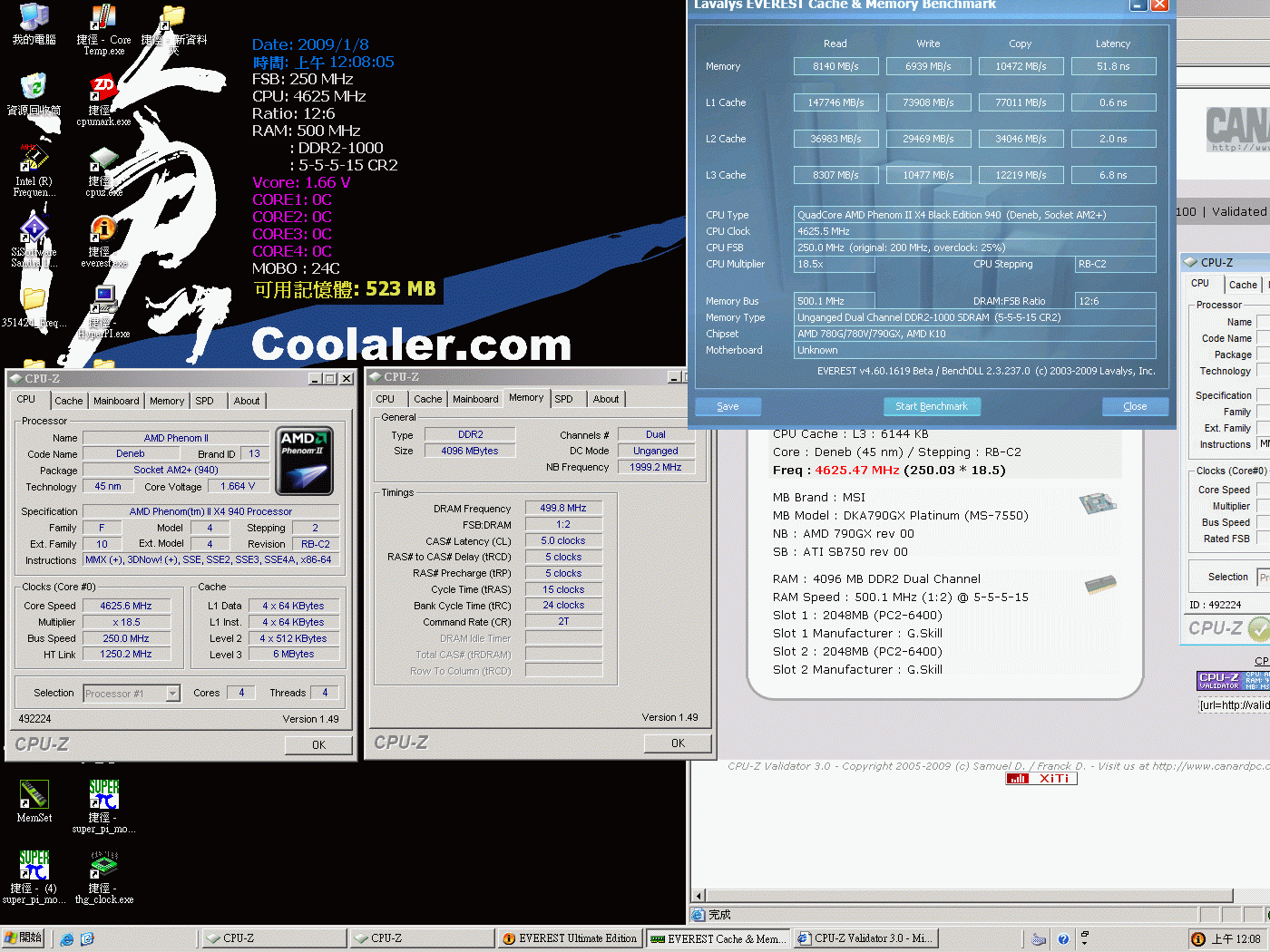
Task: Click OK in the CPU-Z memory timings window
Action: [x=678, y=743]
